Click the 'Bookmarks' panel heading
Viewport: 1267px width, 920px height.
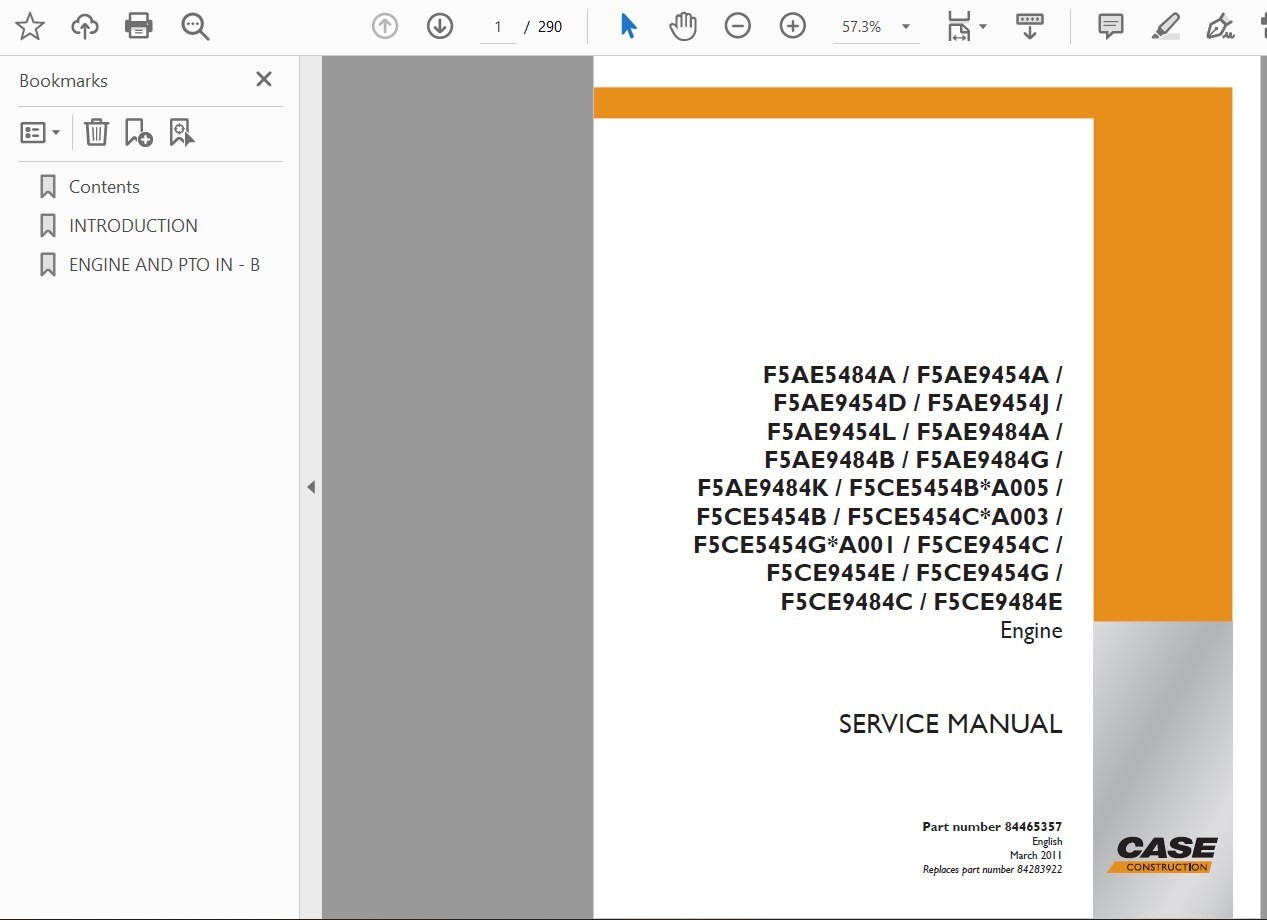(x=63, y=81)
